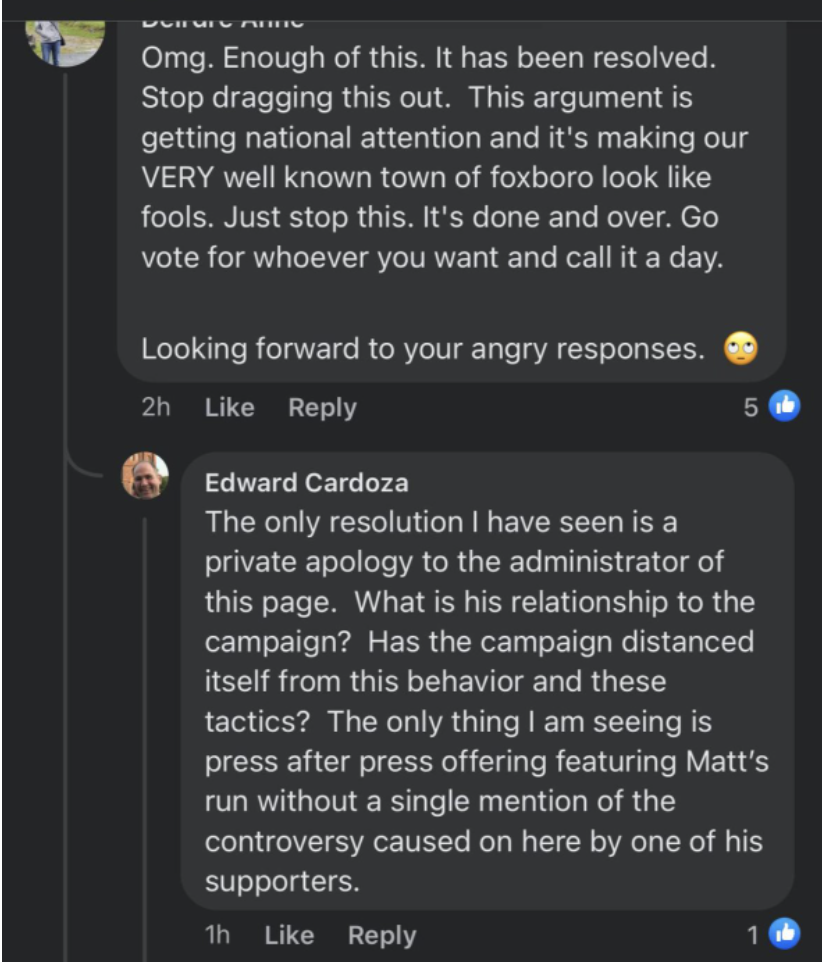Click the "VERY well known town" line
Screen dimensions: 822x962
pyautogui.click(x=427, y=179)
